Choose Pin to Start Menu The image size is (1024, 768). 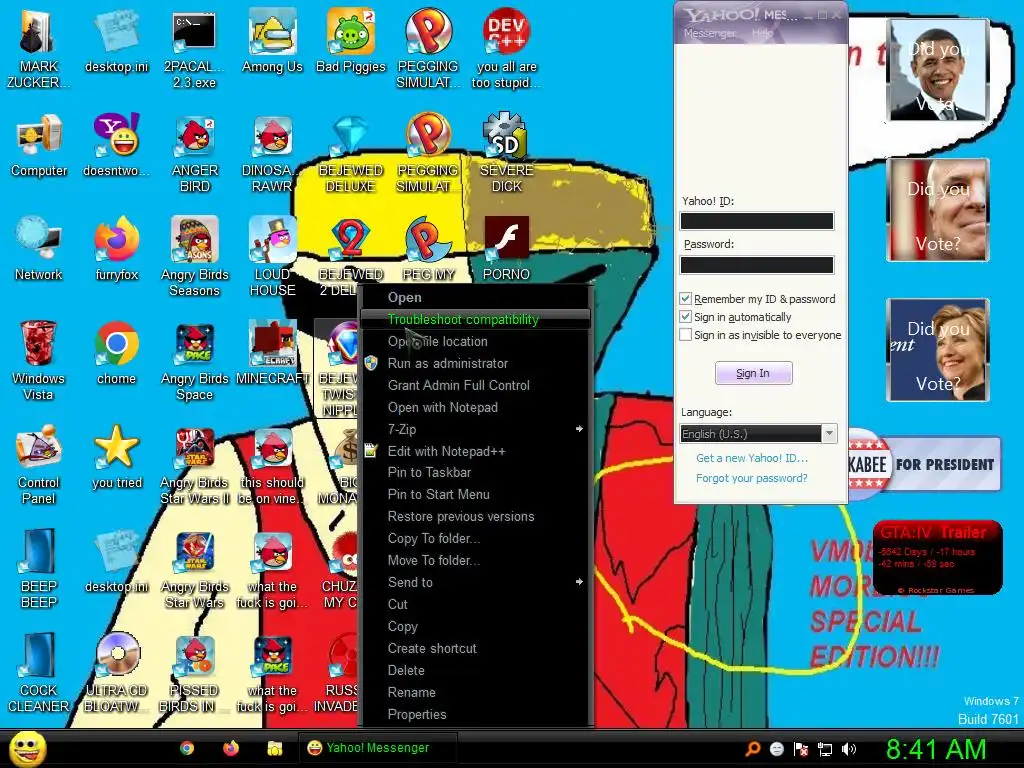(x=476, y=494)
